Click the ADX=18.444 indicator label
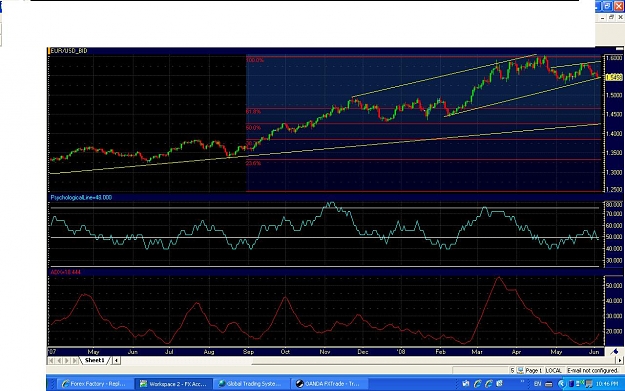 click(65, 272)
